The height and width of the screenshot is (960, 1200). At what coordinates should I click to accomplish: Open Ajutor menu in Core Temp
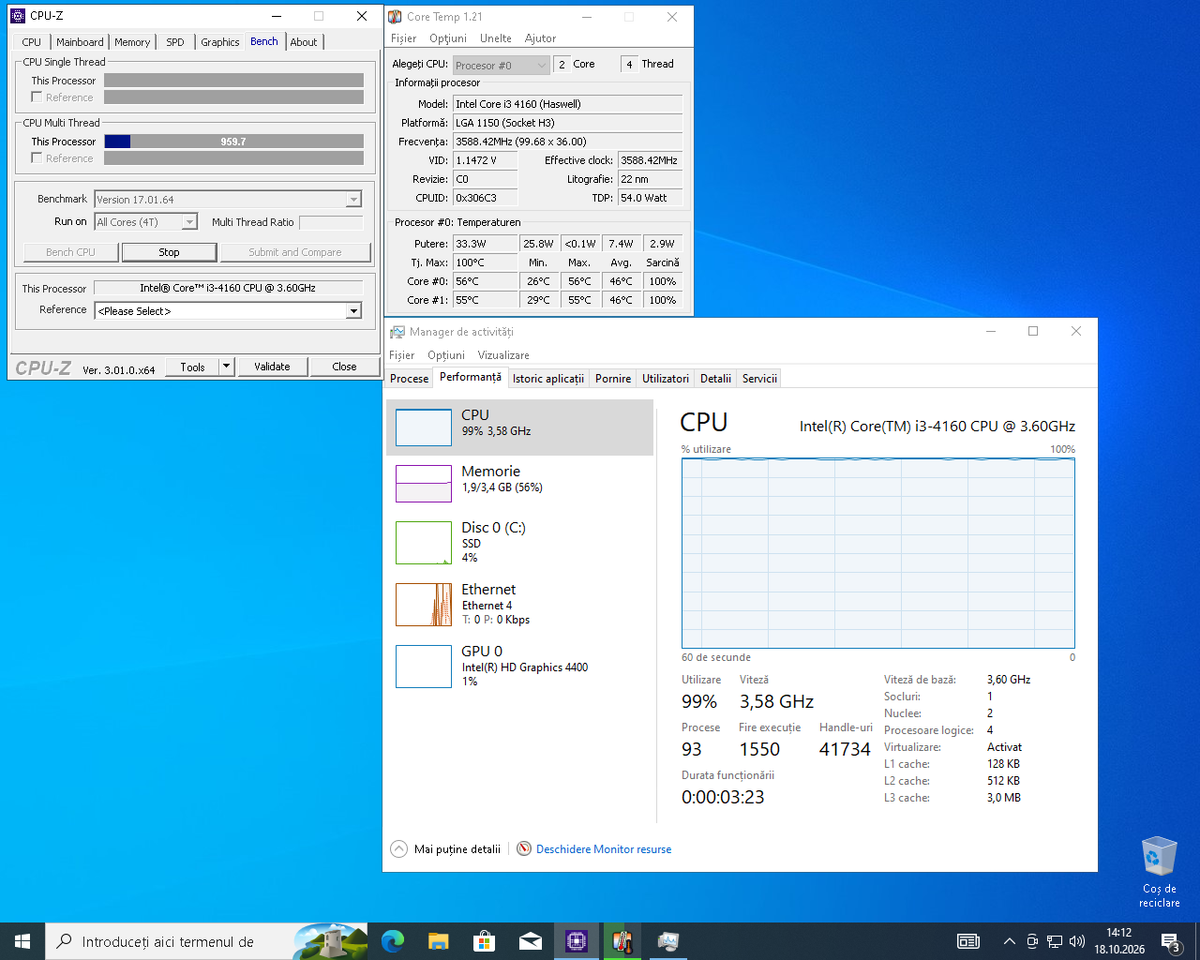coord(540,38)
